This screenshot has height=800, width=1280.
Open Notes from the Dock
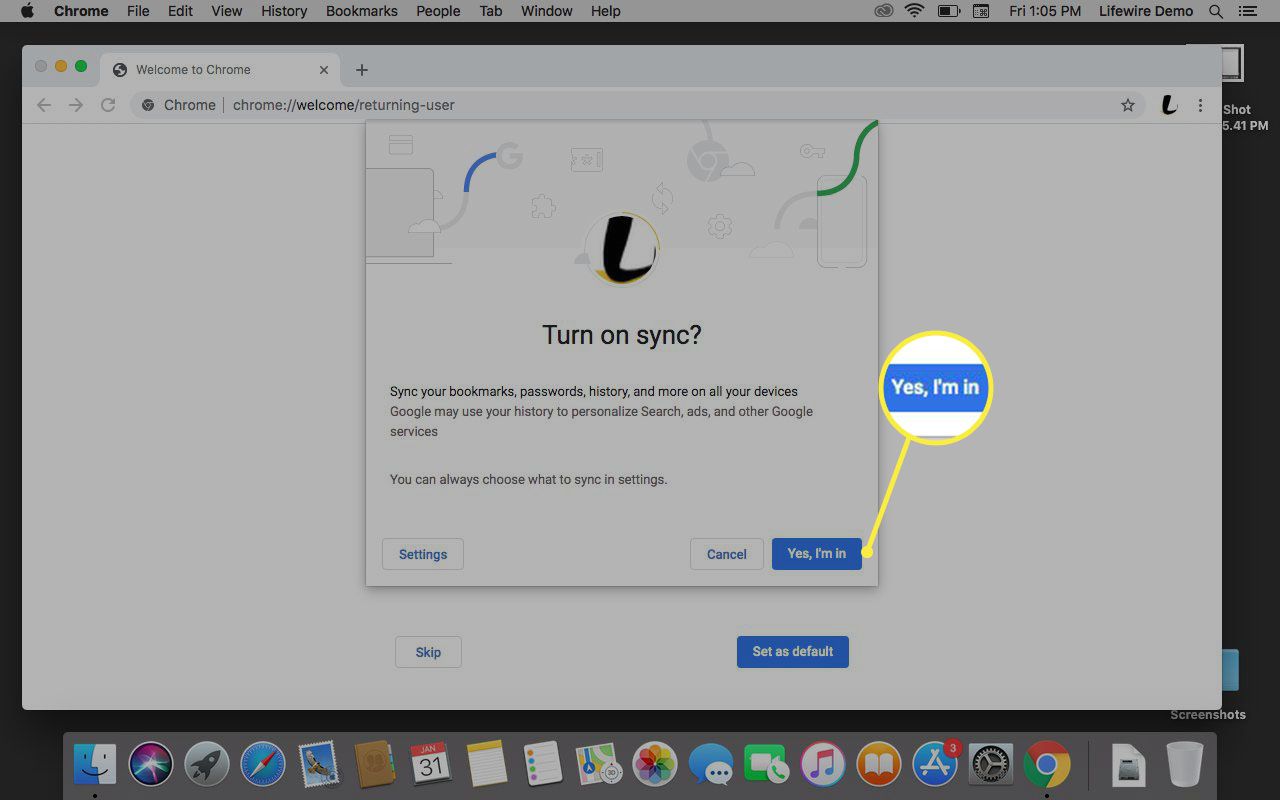(487, 766)
